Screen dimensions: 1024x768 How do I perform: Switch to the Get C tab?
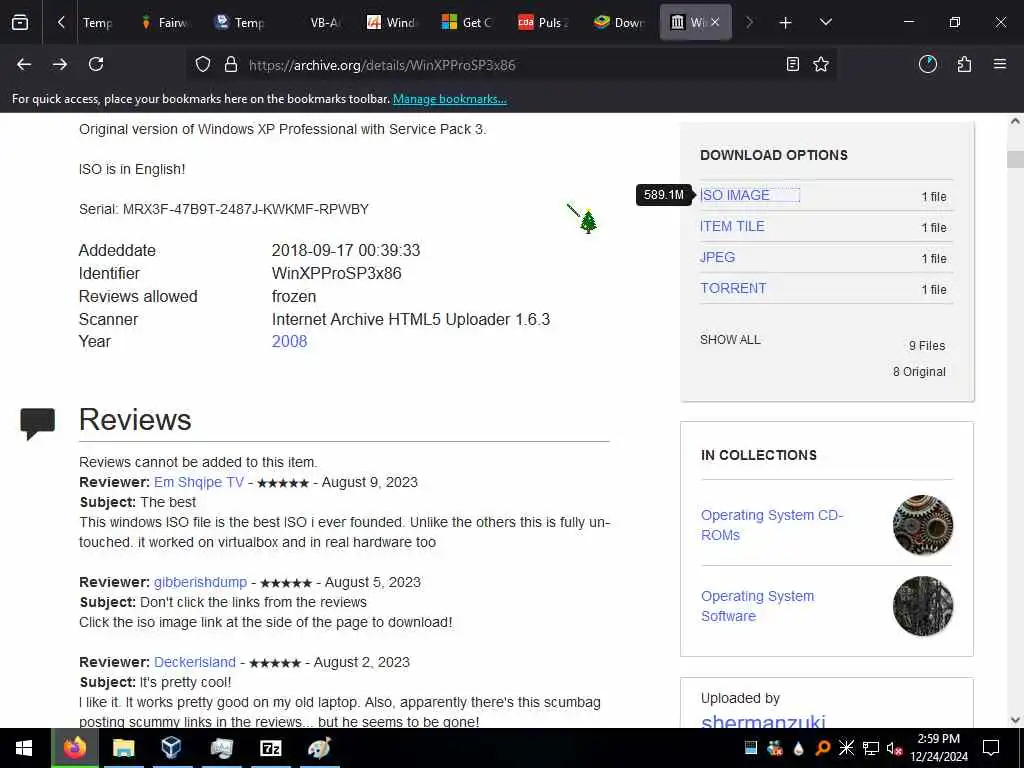click(x=468, y=23)
